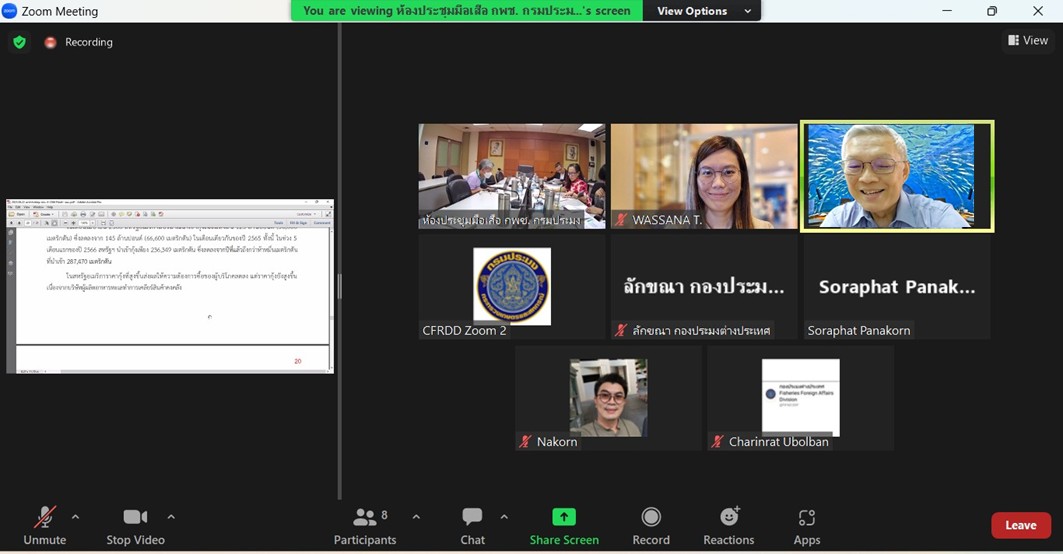Viewport: 1063px width, 554px height.
Task: Click the green encryption shield icon
Action: pos(19,42)
